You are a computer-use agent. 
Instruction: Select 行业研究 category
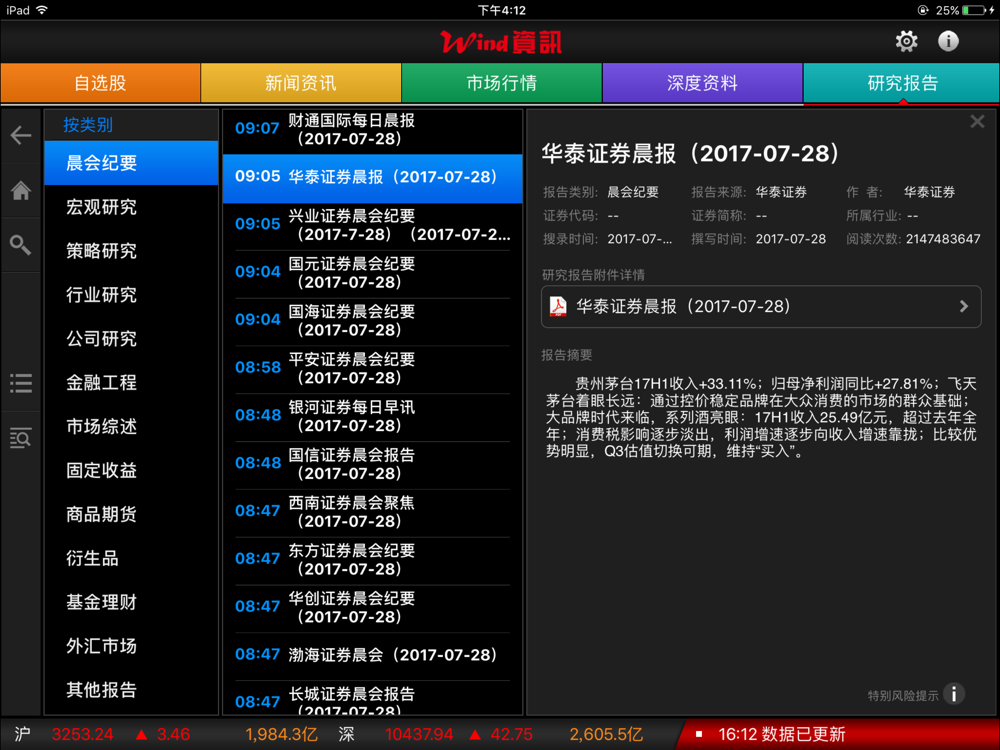(x=131, y=295)
